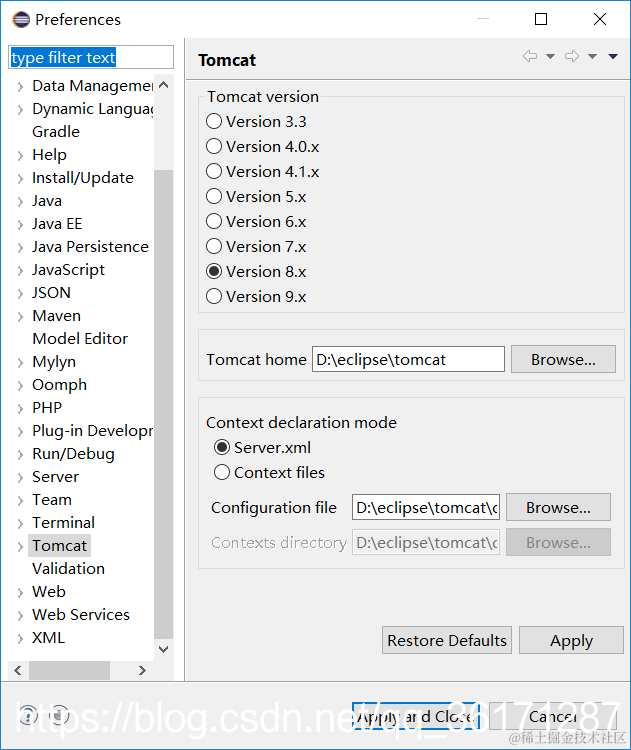
Task: Expand the Web Services node arrow
Action: click(20, 615)
